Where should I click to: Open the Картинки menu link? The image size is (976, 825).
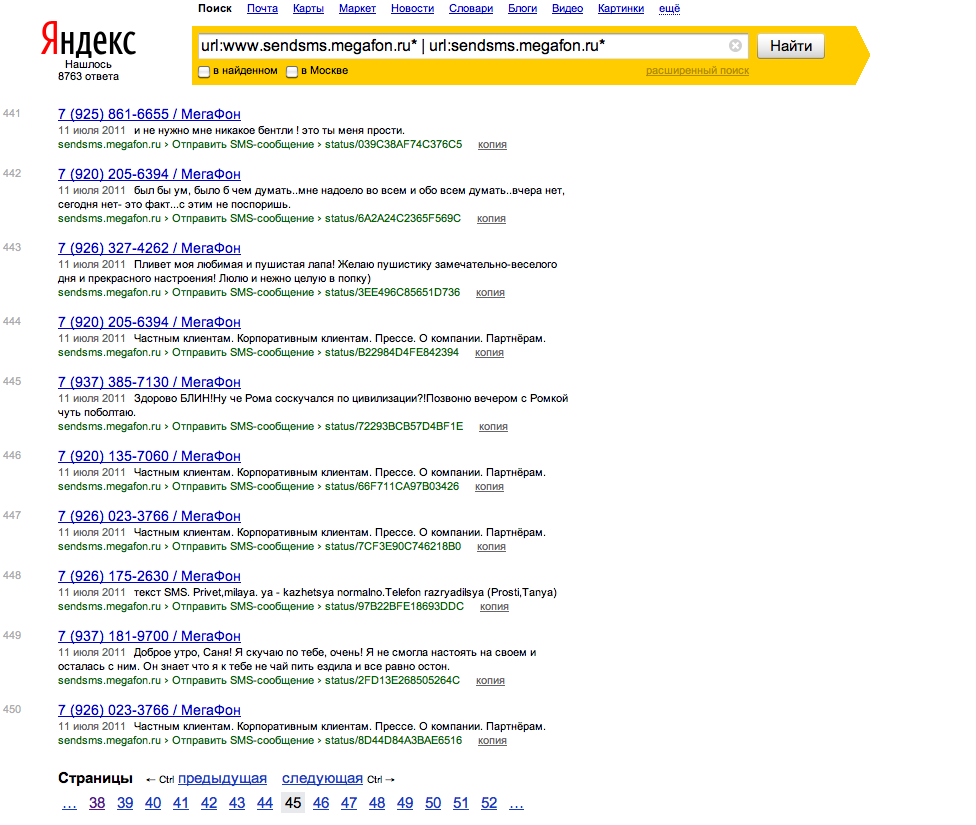pos(621,9)
